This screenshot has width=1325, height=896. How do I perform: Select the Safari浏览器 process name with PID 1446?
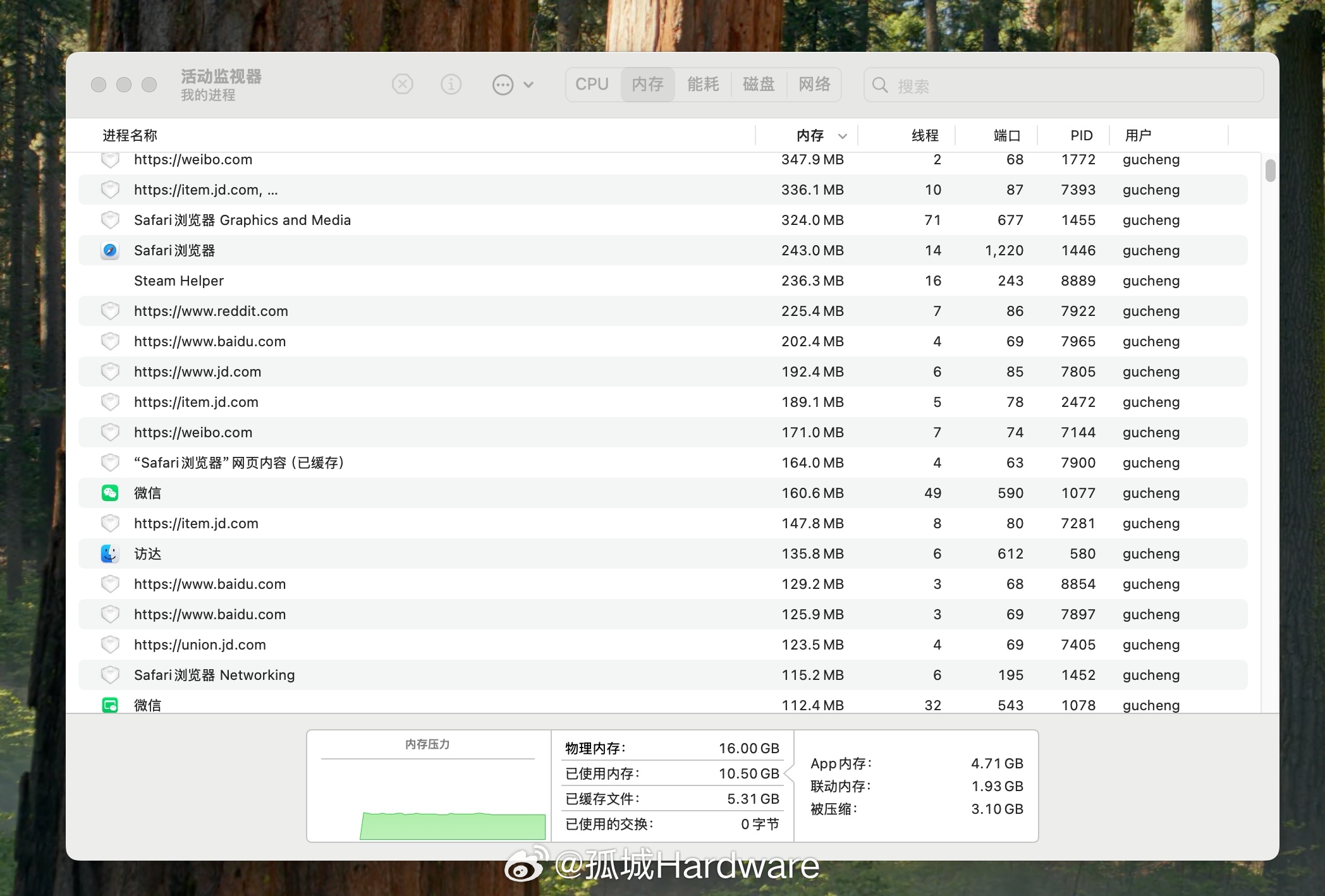(x=174, y=250)
